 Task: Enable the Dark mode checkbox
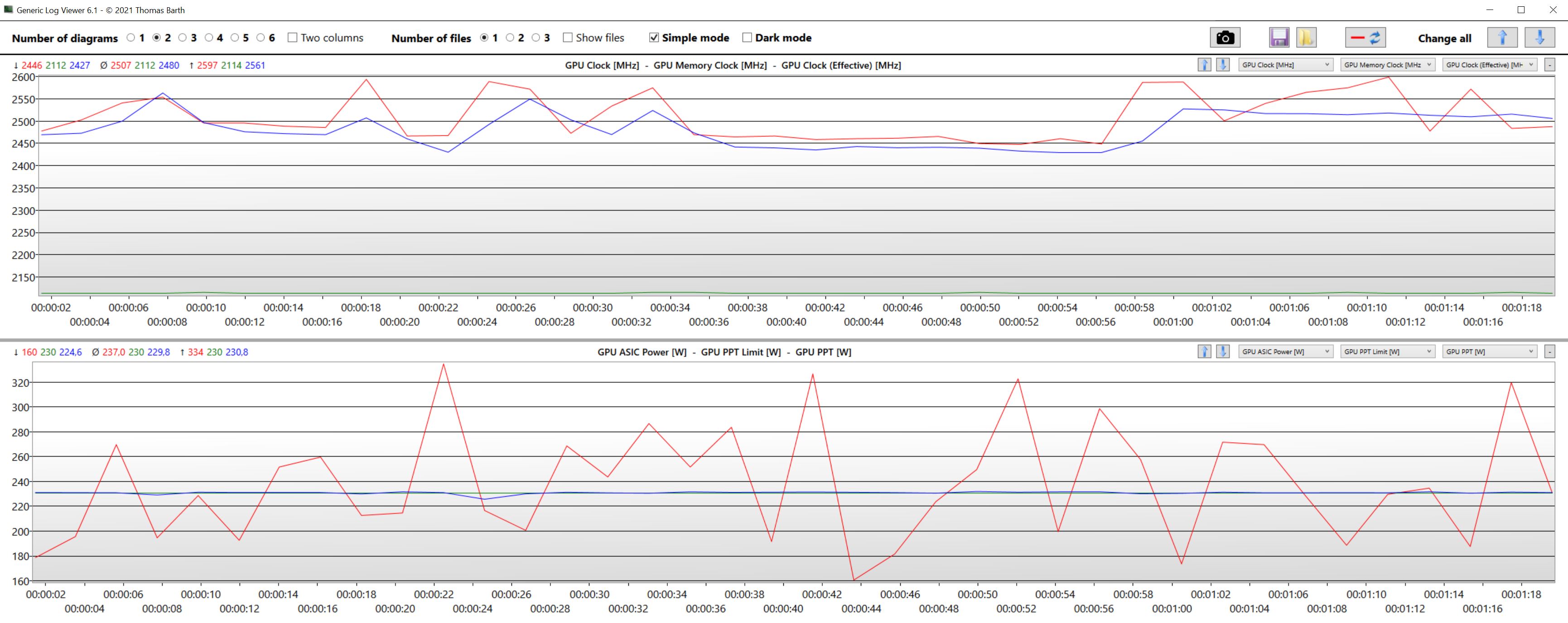pos(747,38)
